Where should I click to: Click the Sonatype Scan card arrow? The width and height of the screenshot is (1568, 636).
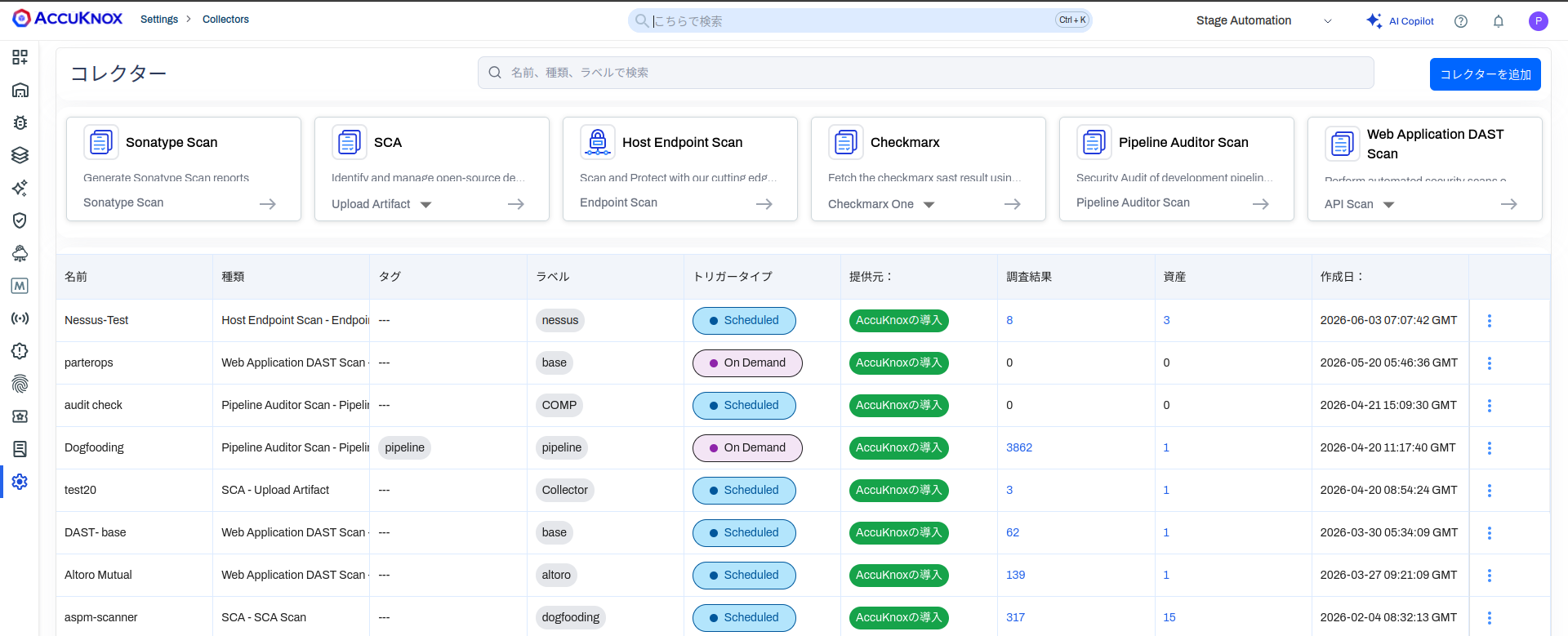click(268, 204)
